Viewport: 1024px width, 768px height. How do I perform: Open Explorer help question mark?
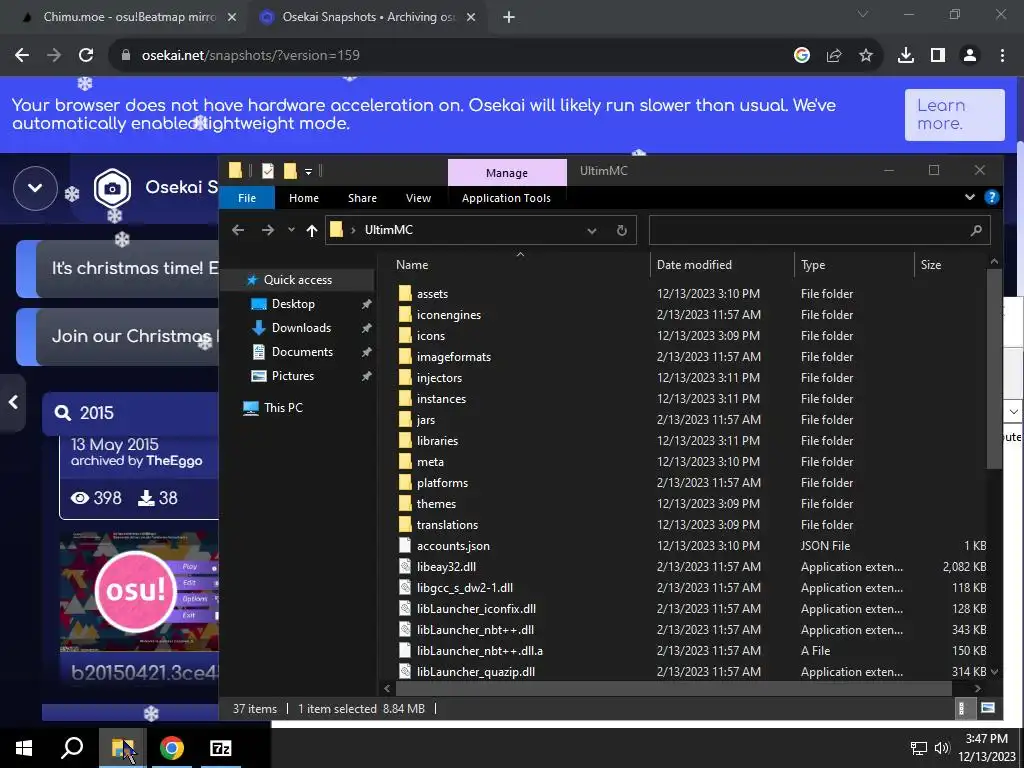click(x=991, y=197)
